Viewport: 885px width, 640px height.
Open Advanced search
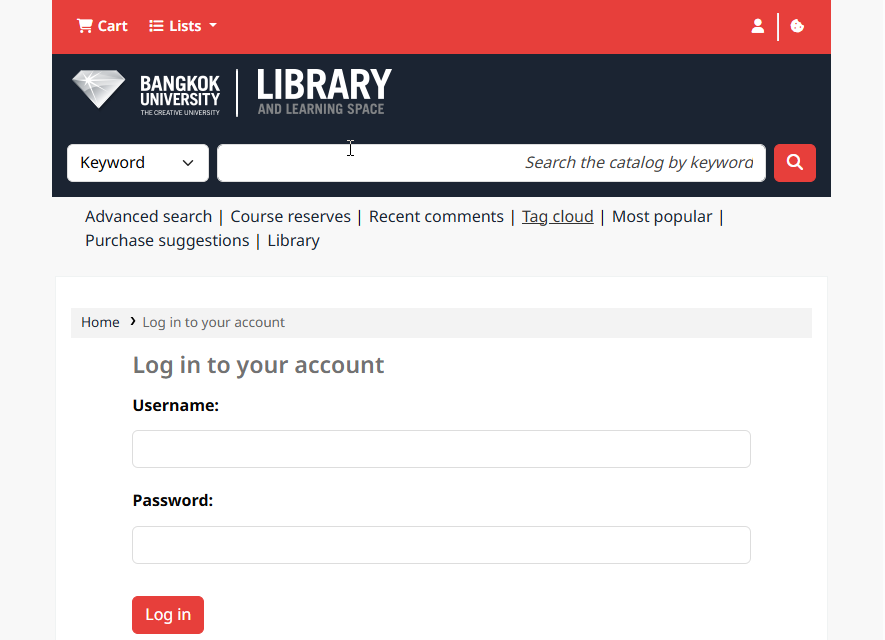click(148, 217)
